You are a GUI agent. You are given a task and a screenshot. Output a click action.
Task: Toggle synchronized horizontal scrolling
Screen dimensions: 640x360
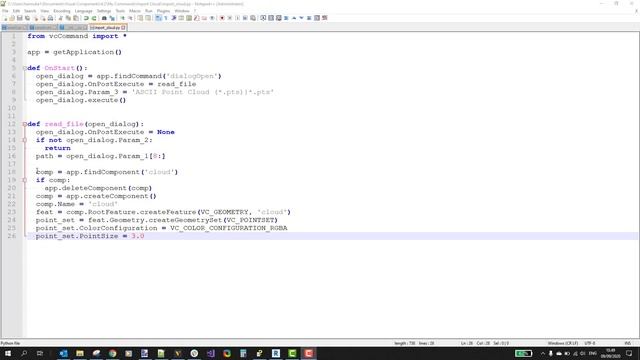[148, 18]
